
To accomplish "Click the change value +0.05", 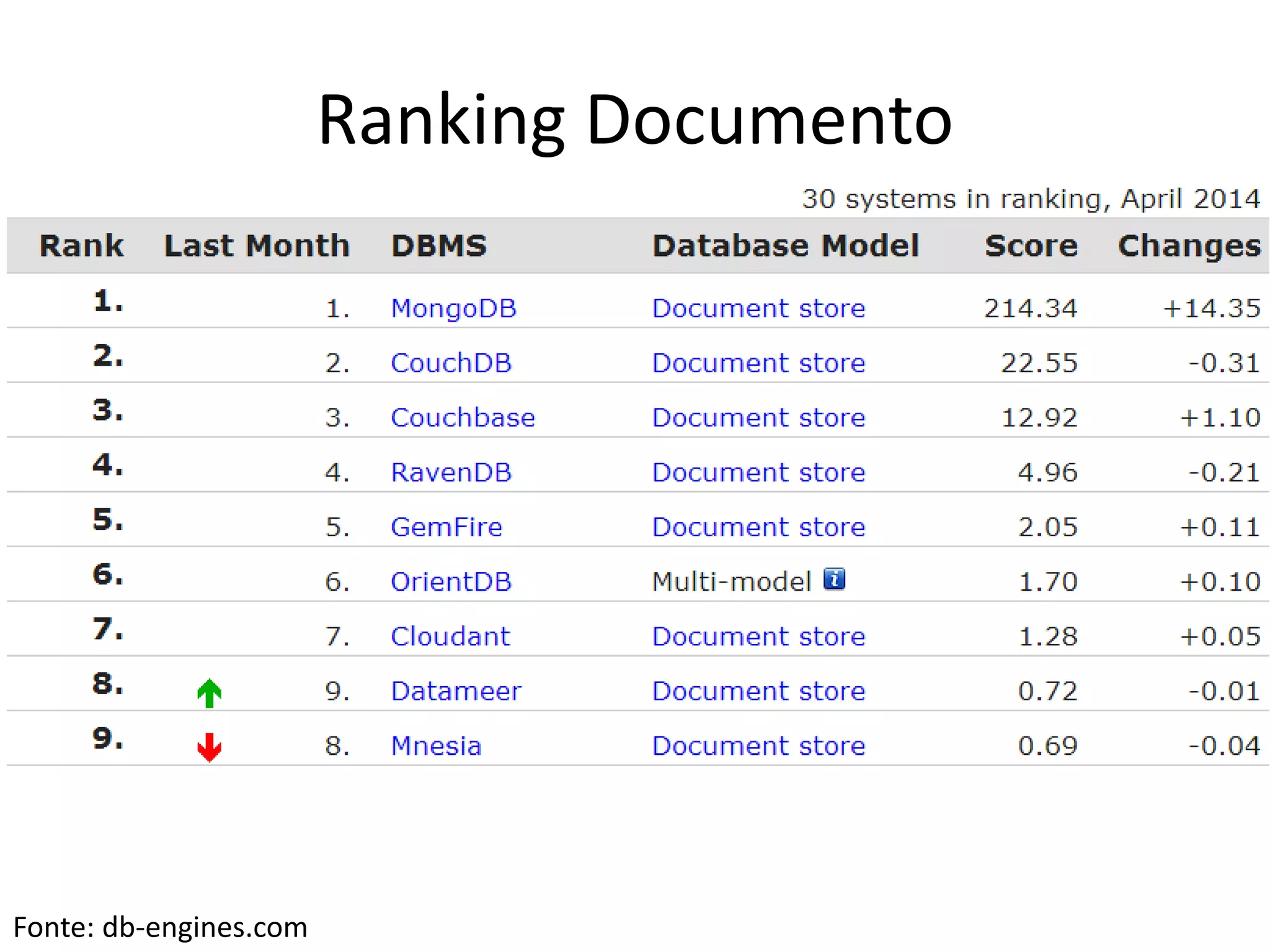I will click(1220, 637).
